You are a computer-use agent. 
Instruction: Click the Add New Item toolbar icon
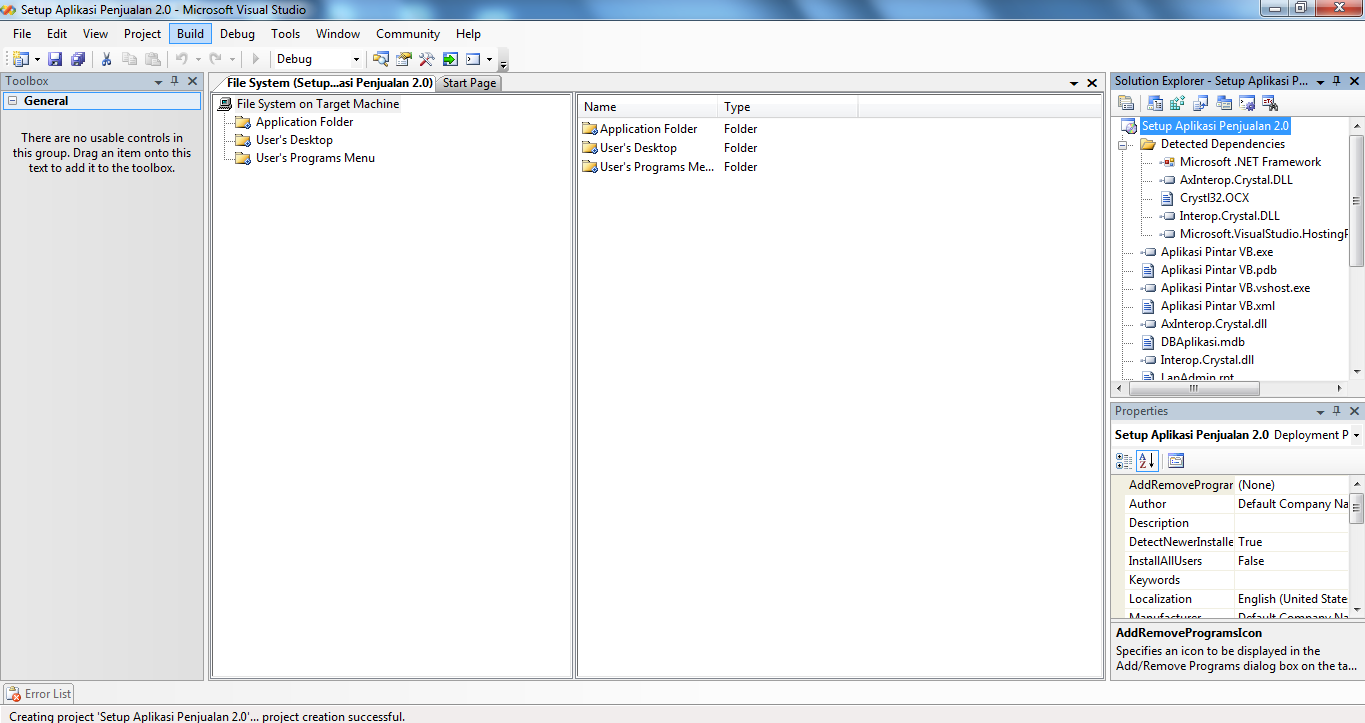pos(21,59)
